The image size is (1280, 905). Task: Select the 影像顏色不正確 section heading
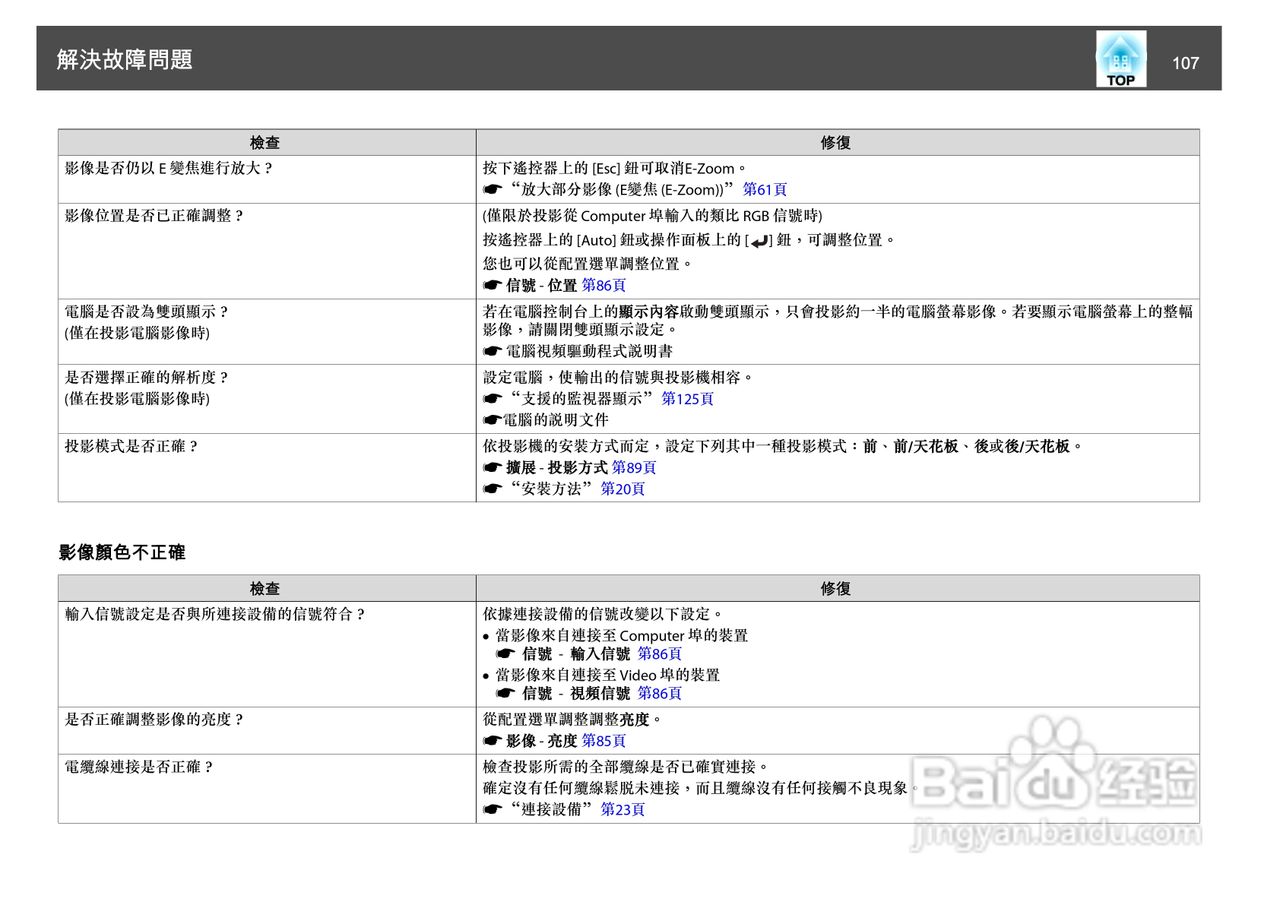(122, 552)
